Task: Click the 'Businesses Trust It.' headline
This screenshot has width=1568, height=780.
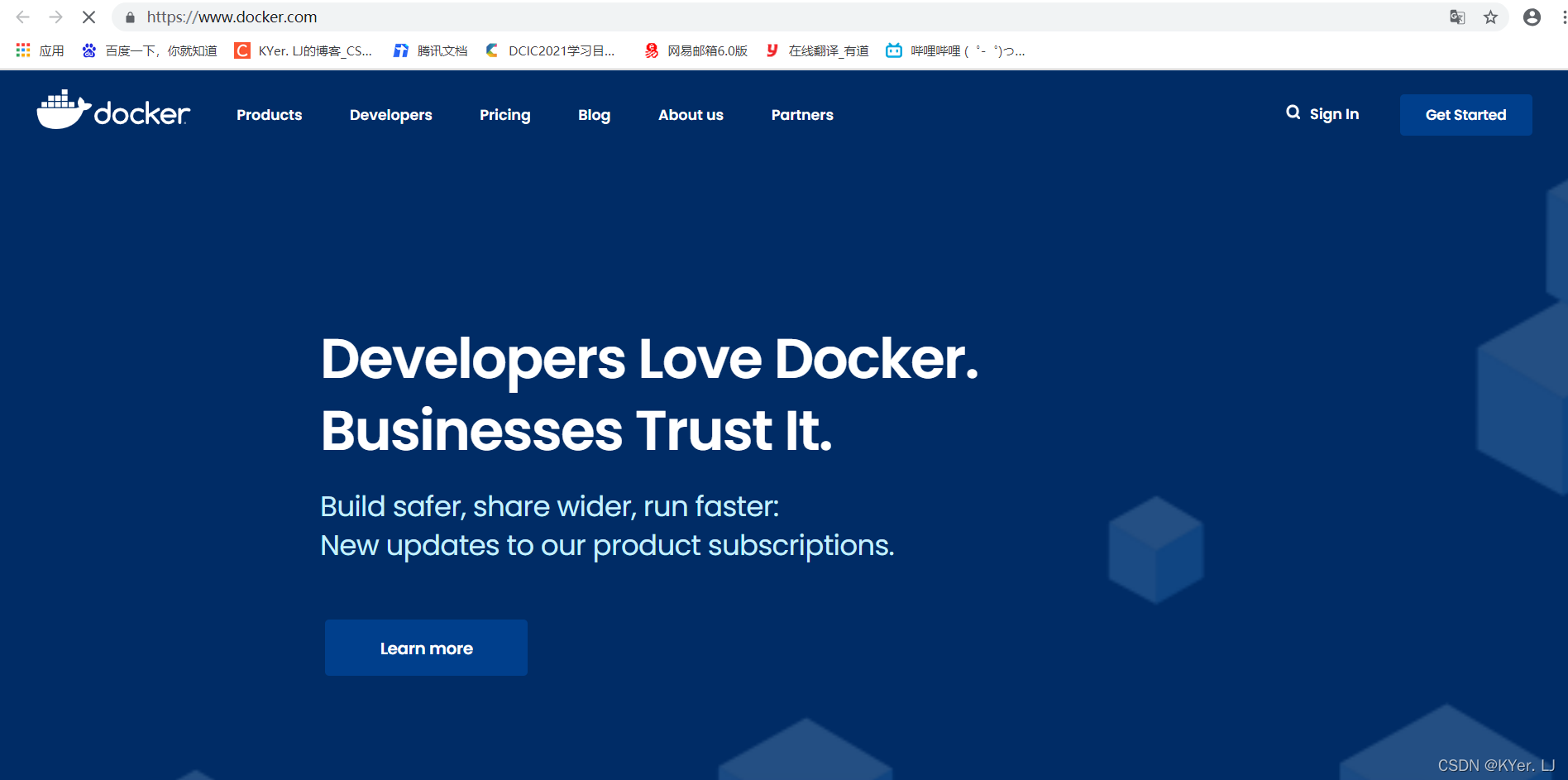Action: point(576,431)
